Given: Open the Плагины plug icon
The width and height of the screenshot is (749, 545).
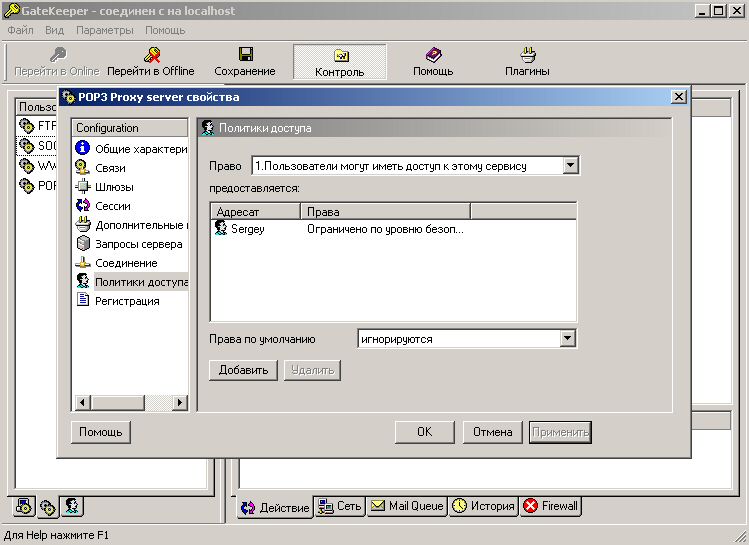Looking at the screenshot, I should [528, 55].
